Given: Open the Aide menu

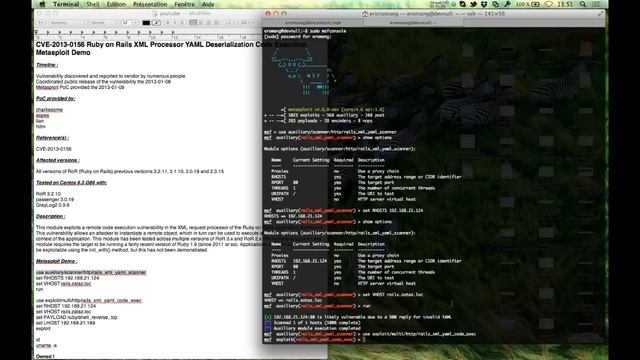Looking at the screenshot, I should pos(208,4).
